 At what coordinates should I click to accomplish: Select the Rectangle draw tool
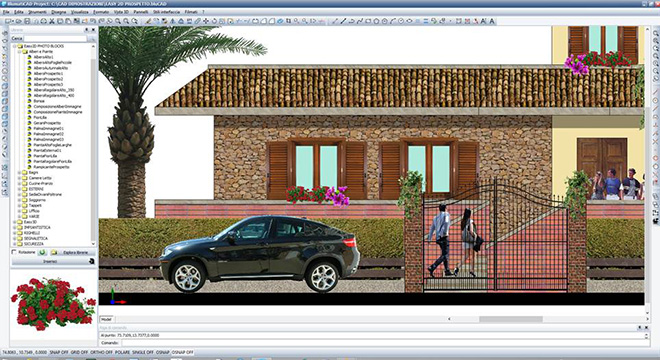coord(367,21)
